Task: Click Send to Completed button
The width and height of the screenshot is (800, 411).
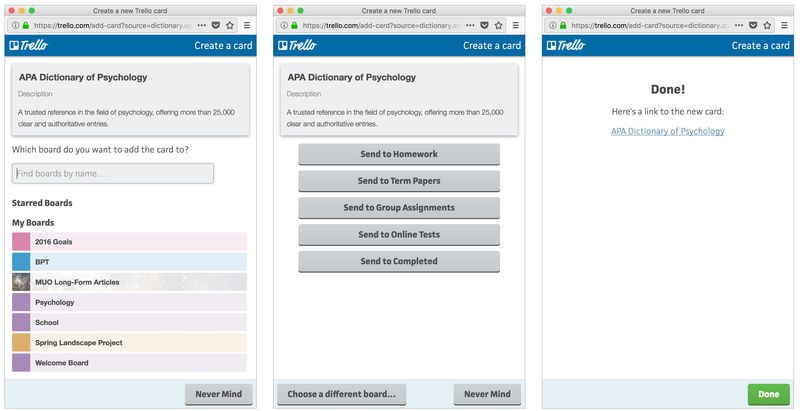Action: coord(399,261)
